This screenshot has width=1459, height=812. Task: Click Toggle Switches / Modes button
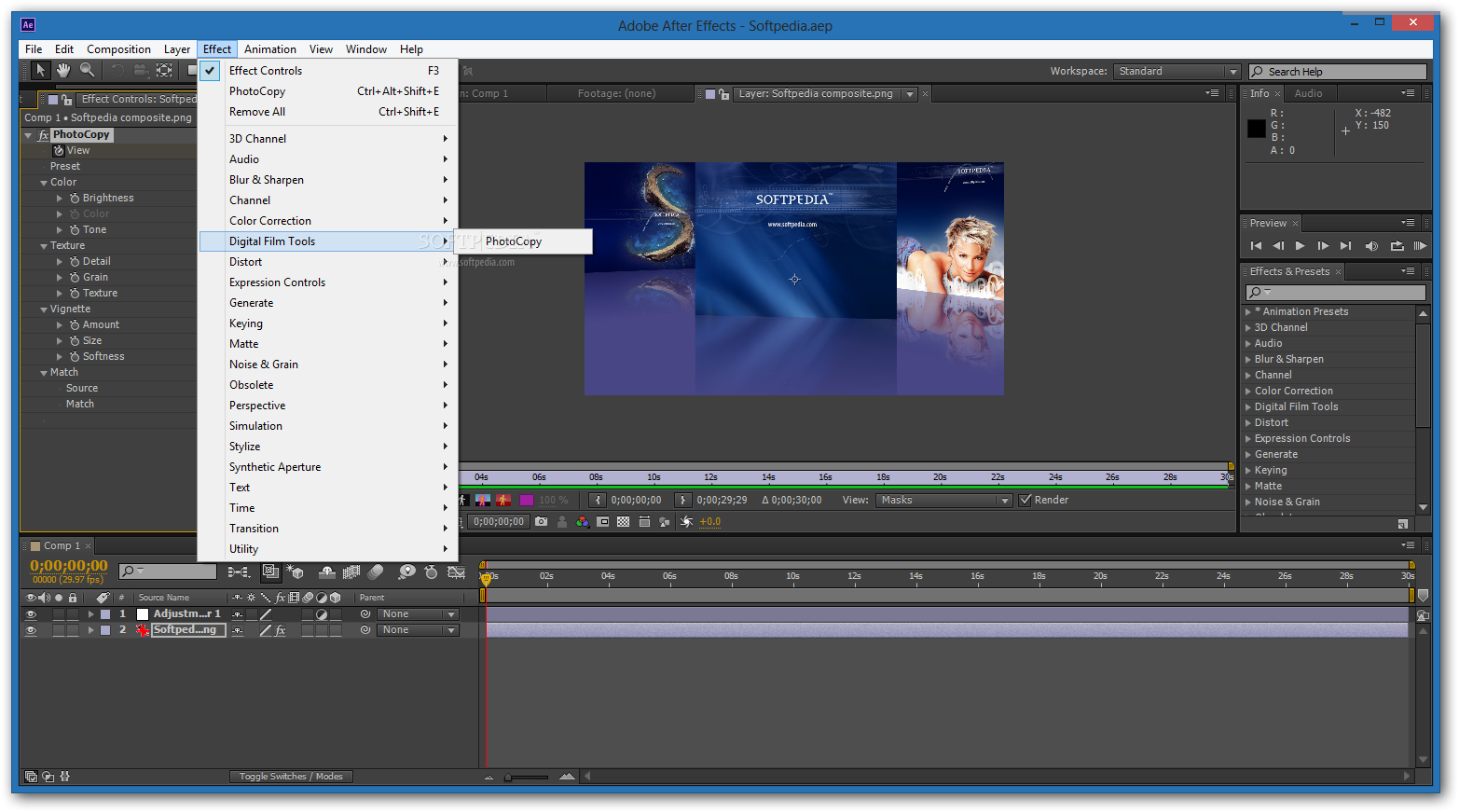291,777
